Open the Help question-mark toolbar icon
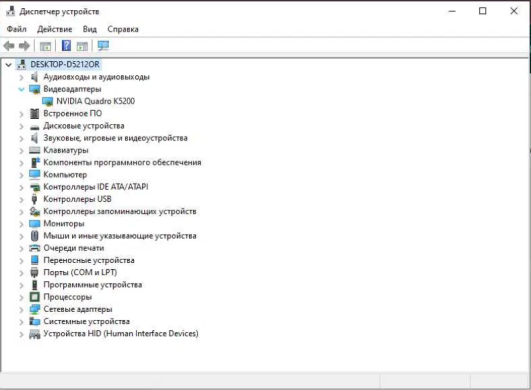The width and height of the screenshot is (531, 390). (x=66, y=45)
